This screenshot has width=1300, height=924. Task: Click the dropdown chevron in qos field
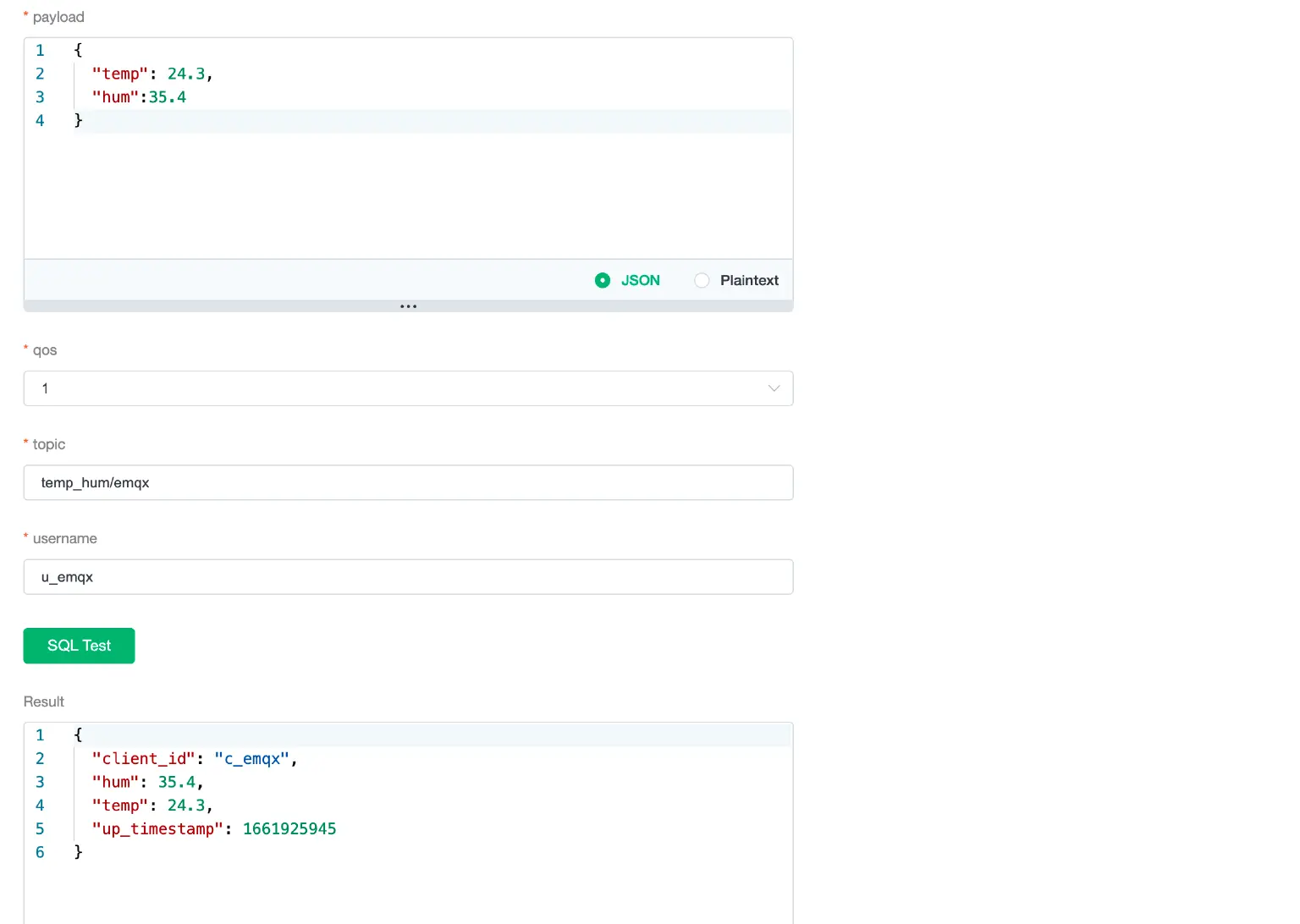tap(774, 388)
